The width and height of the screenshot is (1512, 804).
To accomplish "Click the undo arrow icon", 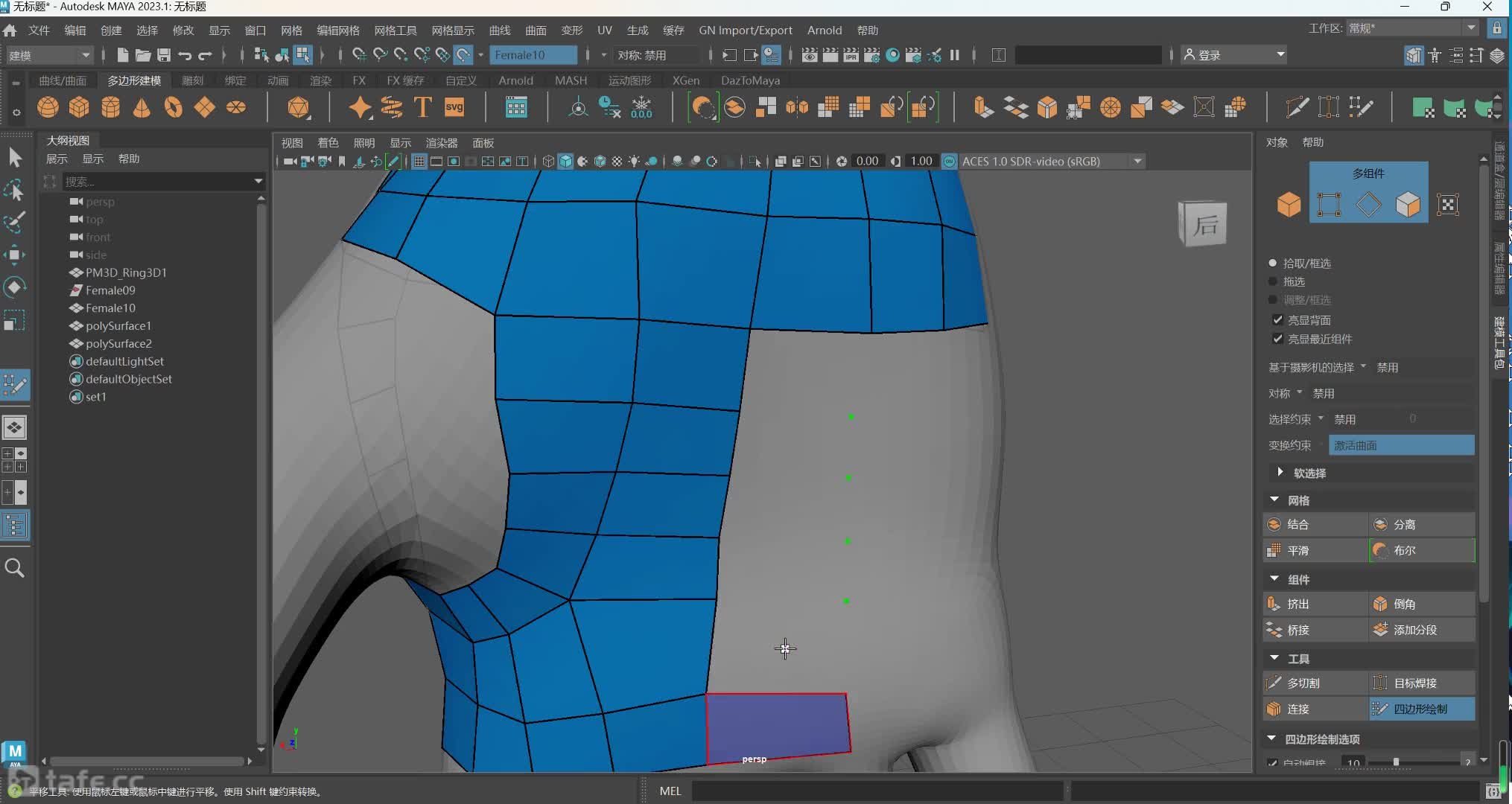I will click(x=185, y=54).
